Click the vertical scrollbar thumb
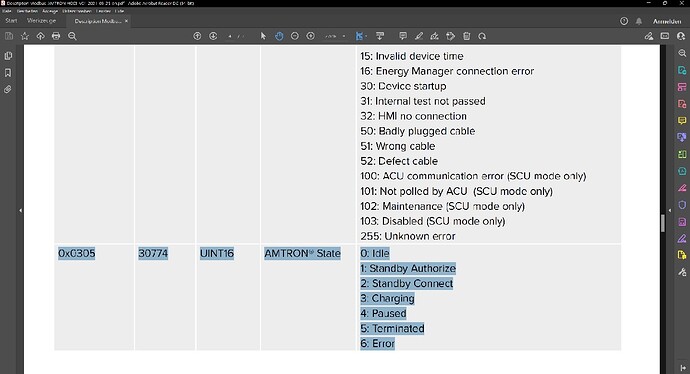690x374 pixels. pos(663,223)
